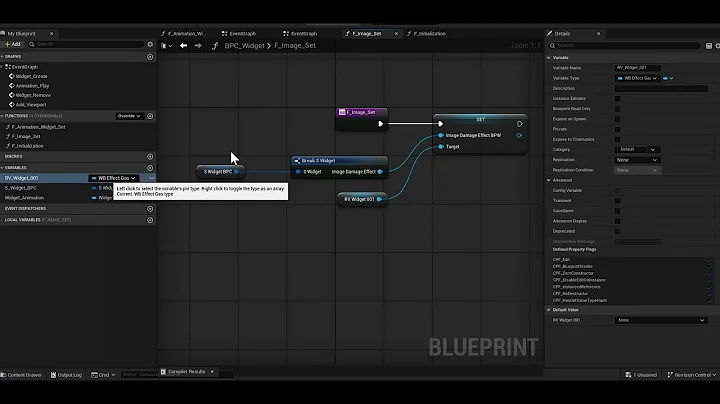Screen dimensions: 720x404
Task: Click the Add button in My Blueprint
Action: coord(12,44)
